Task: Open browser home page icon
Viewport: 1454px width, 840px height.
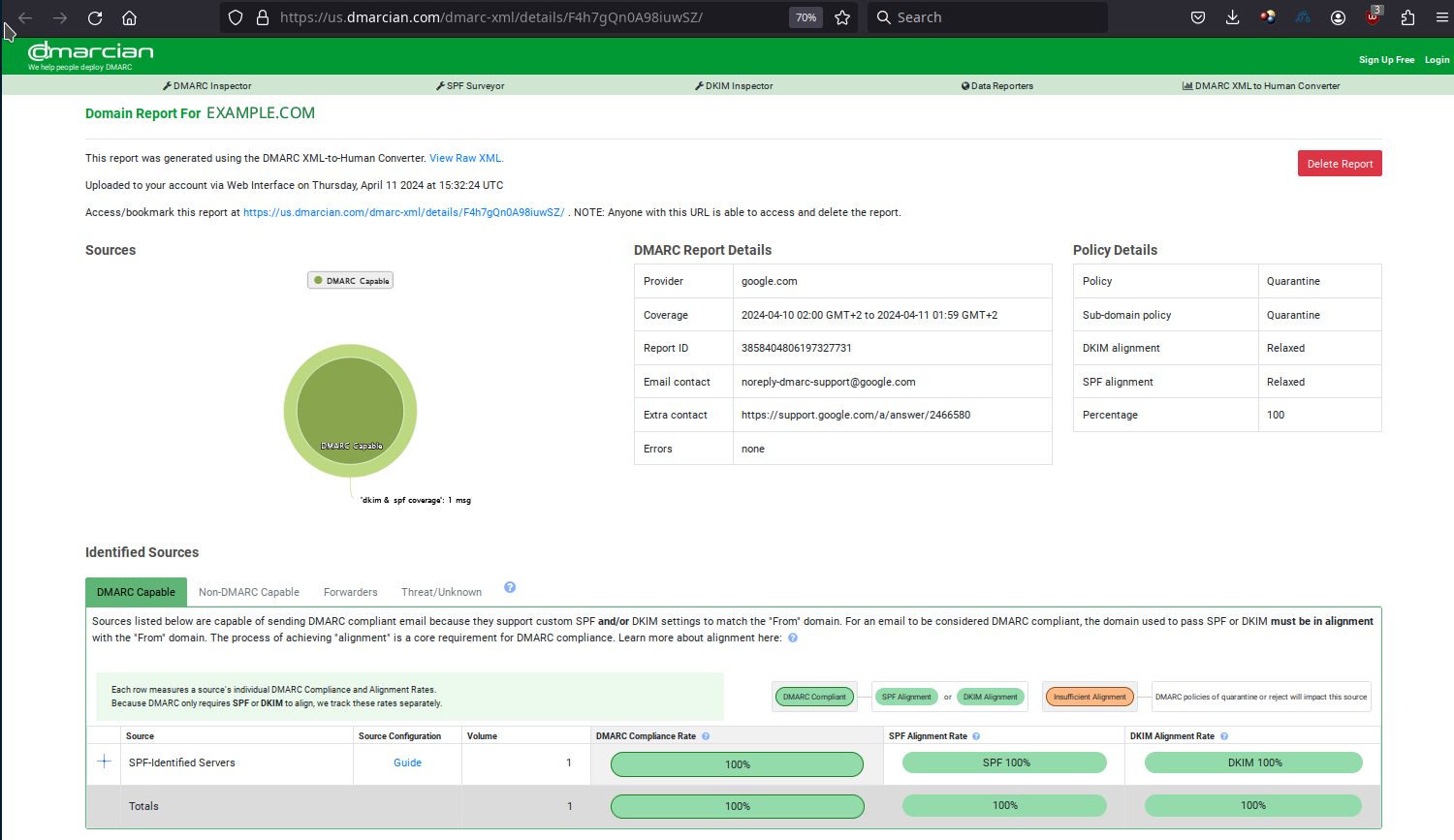Action: coord(129,17)
